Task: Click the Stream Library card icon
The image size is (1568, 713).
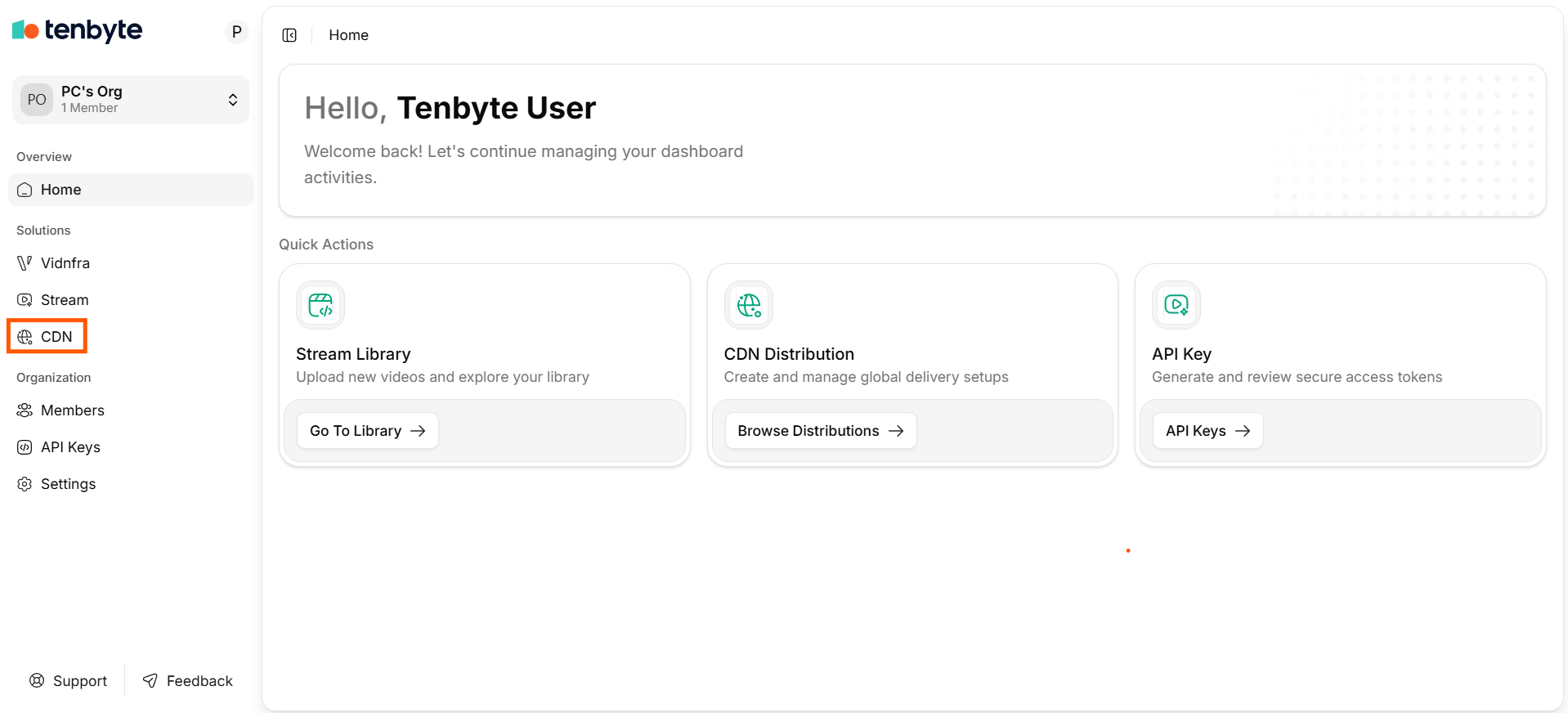Action: (x=320, y=305)
